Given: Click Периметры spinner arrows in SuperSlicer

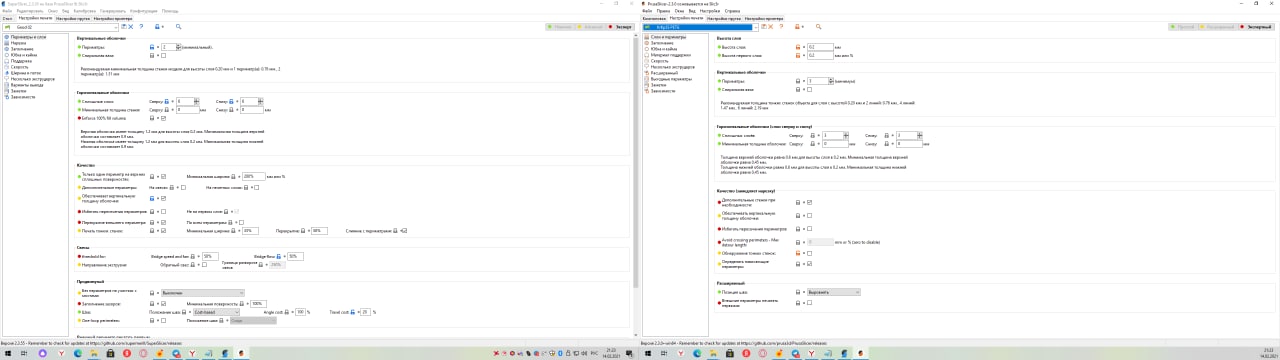Looking at the screenshot, I should point(178,47).
